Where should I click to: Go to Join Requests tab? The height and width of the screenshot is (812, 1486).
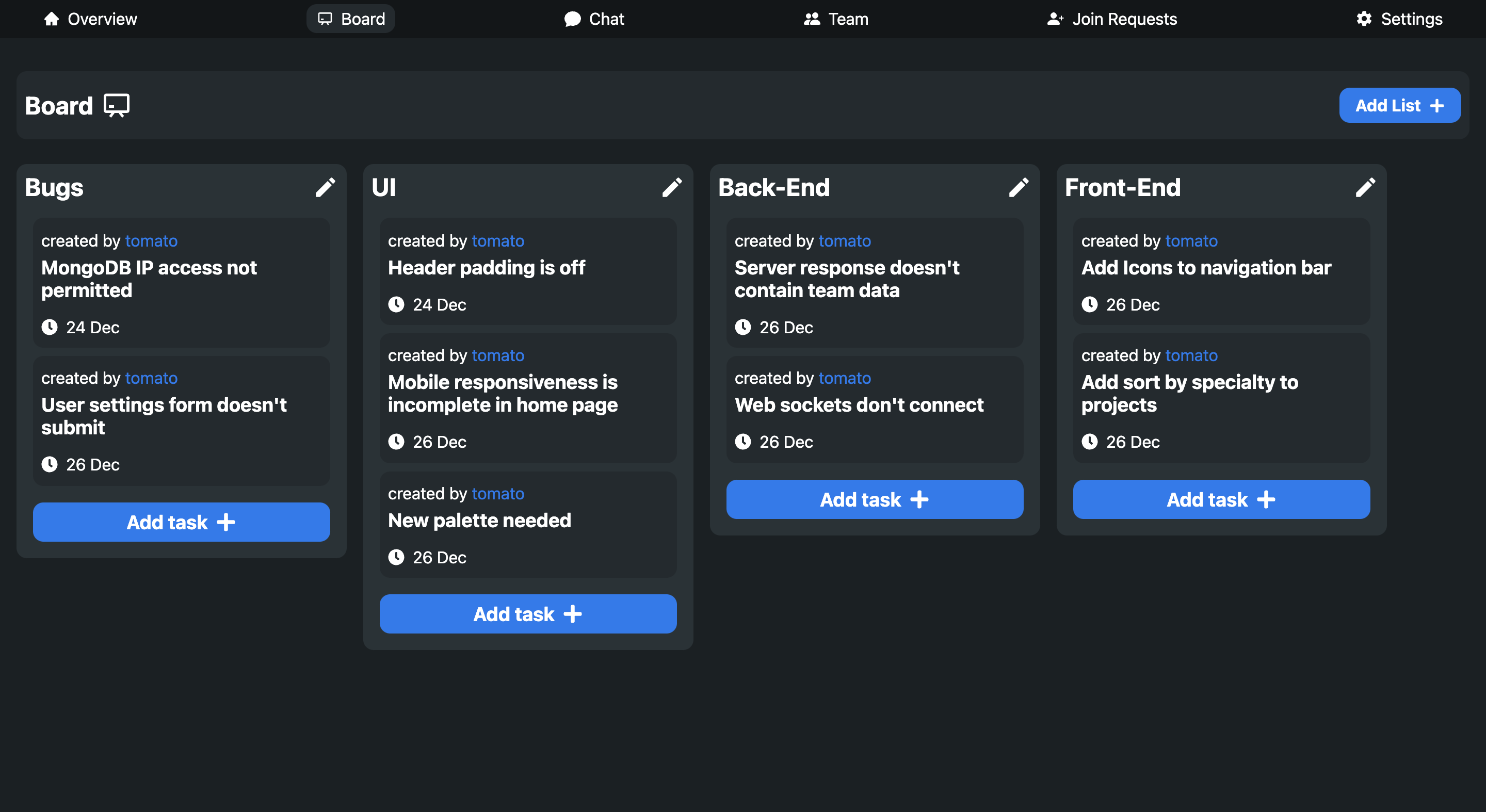click(1111, 19)
